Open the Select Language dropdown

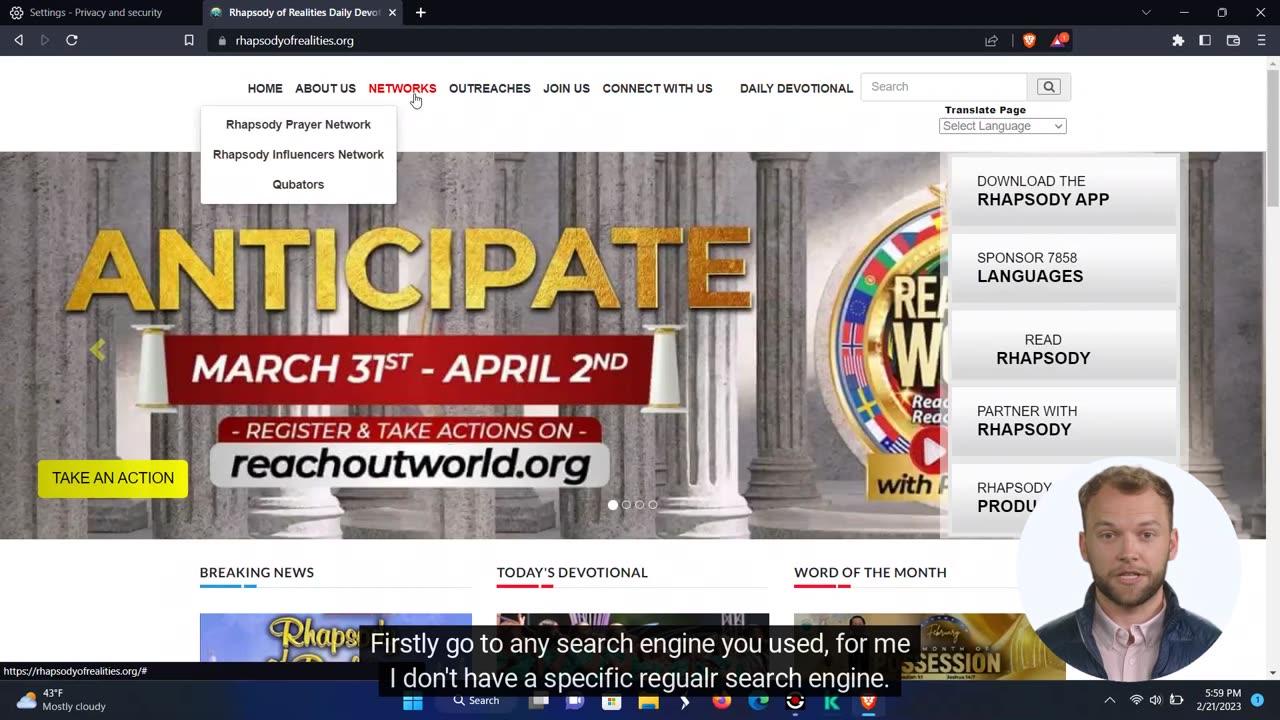coord(1002,126)
